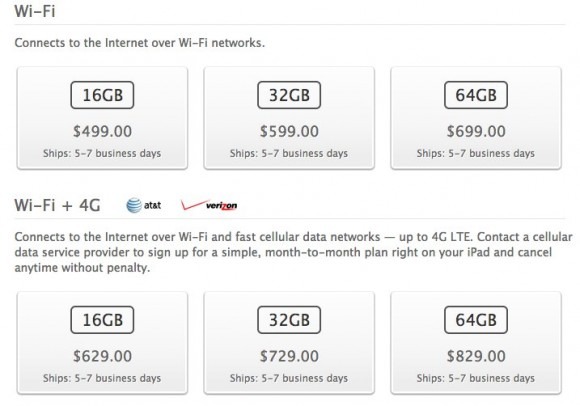This screenshot has width=580, height=406.
Task: Click the 64GB badge in Wi-Fi section
Action: pos(476,95)
